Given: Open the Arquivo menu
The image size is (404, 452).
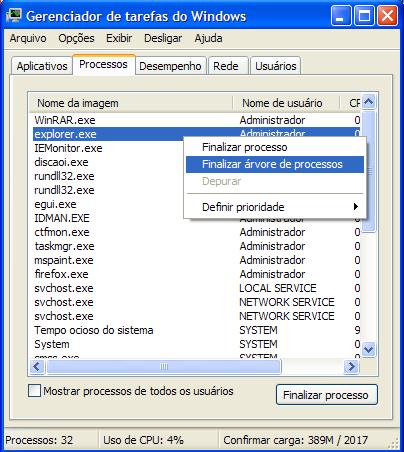Looking at the screenshot, I should pos(28,38).
